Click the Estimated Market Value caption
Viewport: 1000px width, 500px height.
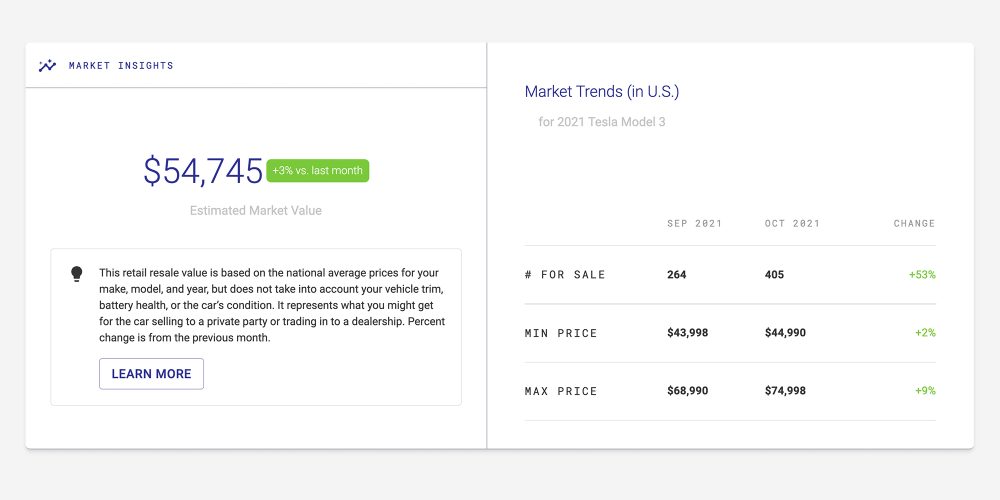coord(256,211)
